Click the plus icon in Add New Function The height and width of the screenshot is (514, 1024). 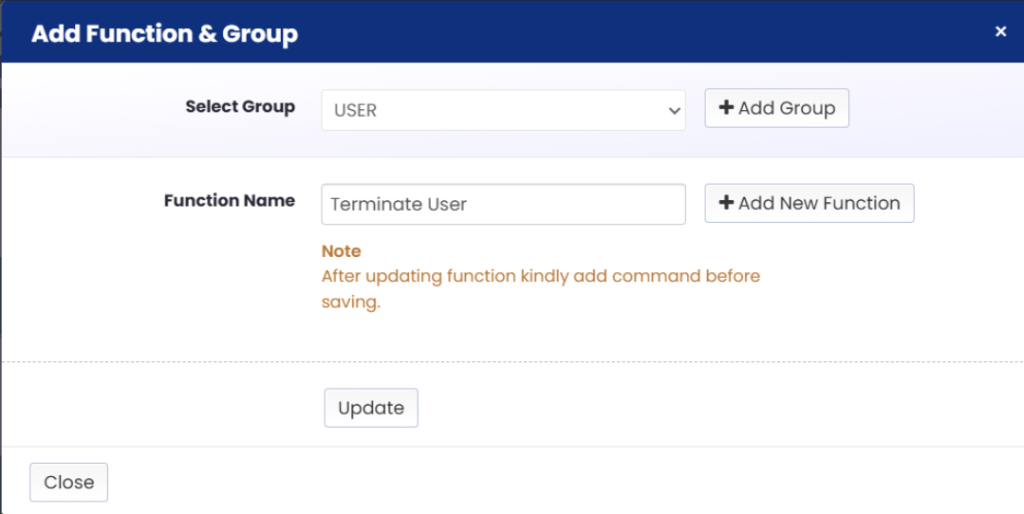click(x=726, y=202)
